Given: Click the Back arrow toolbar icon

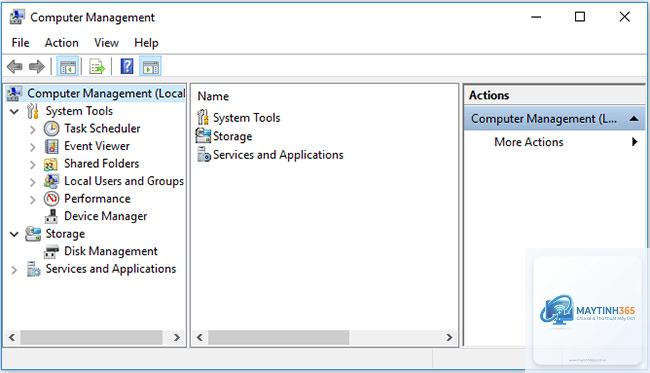Looking at the screenshot, I should 15,66.
